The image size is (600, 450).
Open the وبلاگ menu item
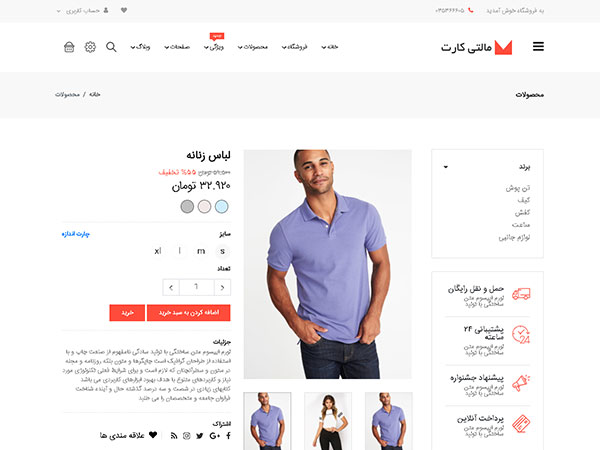tap(140, 47)
